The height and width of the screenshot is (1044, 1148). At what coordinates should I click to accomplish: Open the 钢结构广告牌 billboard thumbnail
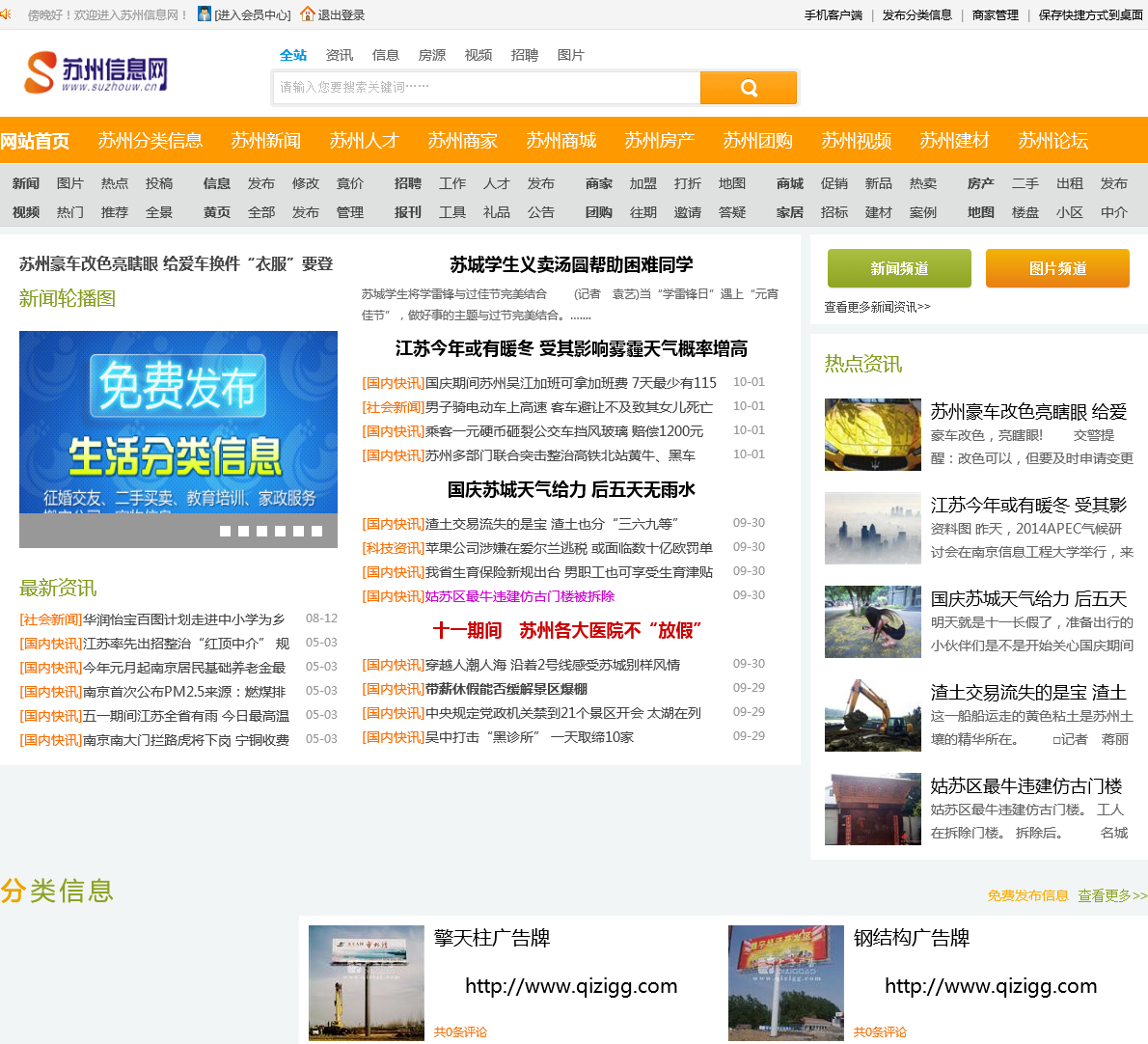[x=785, y=982]
